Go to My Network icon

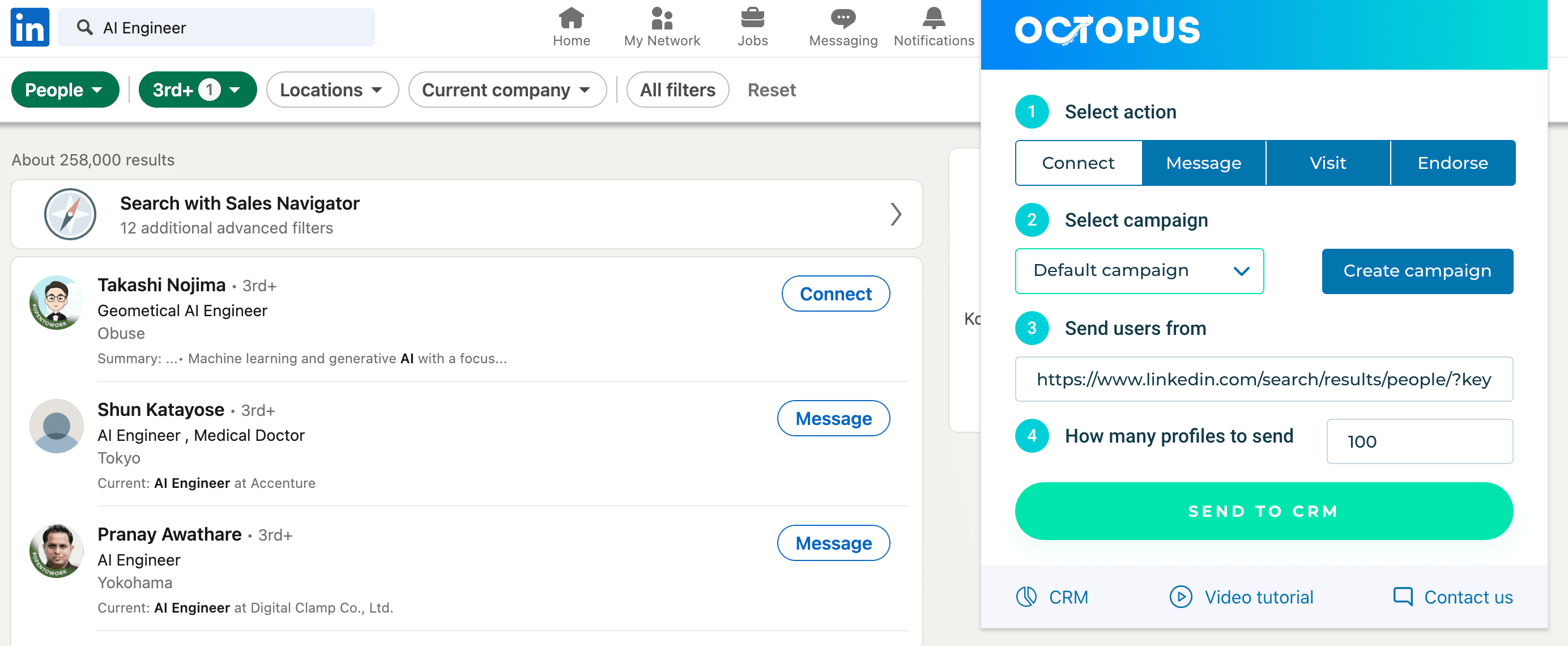(662, 19)
